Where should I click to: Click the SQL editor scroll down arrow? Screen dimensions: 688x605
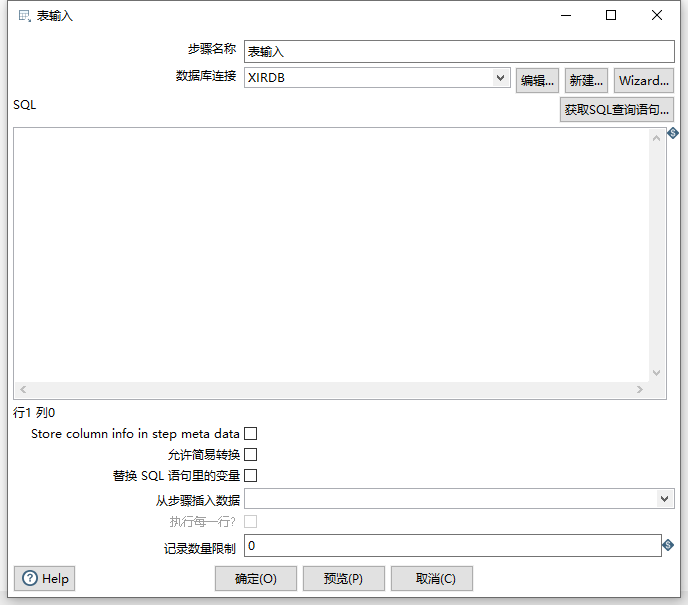coord(656,373)
